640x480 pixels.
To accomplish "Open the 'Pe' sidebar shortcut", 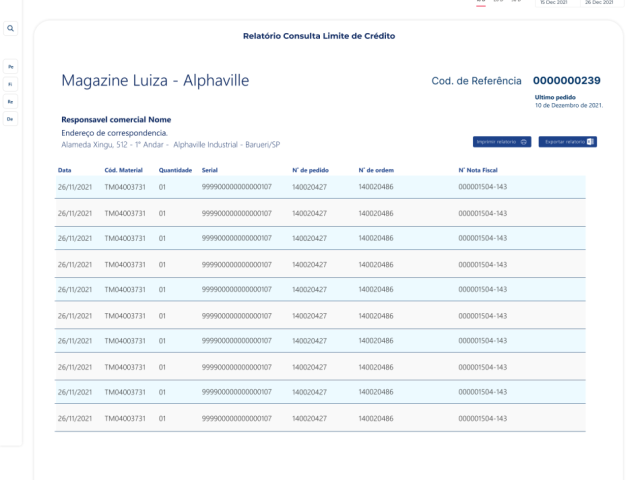I will (x=11, y=67).
